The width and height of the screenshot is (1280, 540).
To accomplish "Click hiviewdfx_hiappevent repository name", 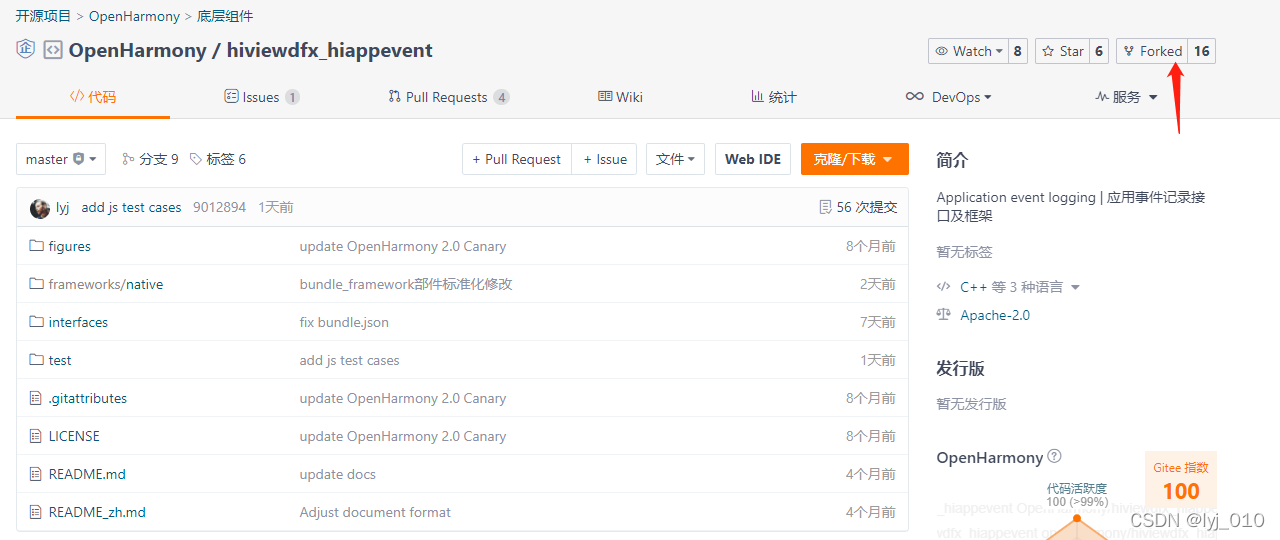I will (330, 50).
